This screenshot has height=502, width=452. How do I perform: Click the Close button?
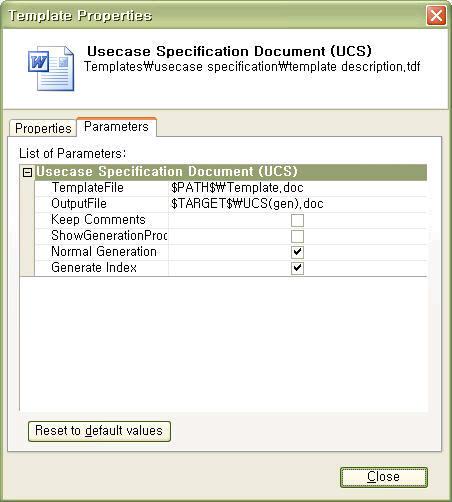tap(383, 477)
